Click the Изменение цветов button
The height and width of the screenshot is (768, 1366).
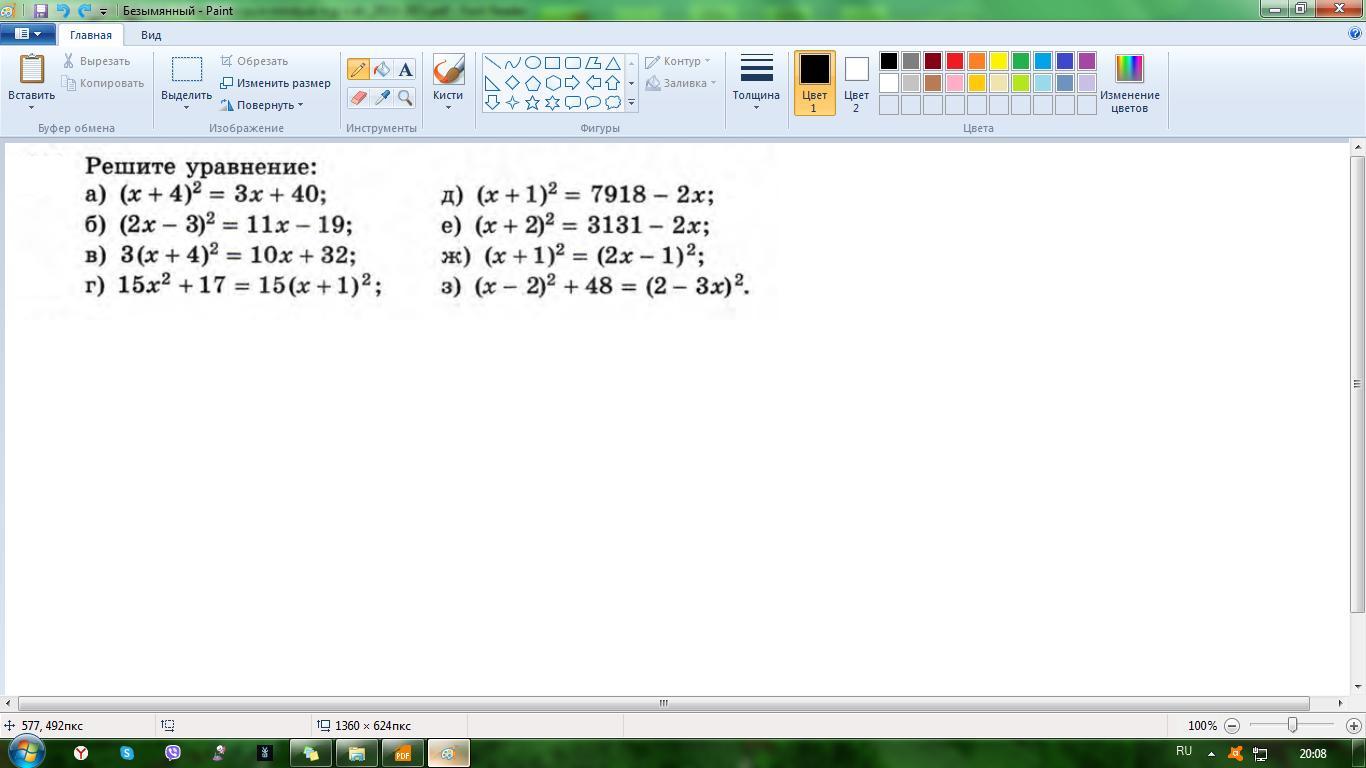point(1129,83)
